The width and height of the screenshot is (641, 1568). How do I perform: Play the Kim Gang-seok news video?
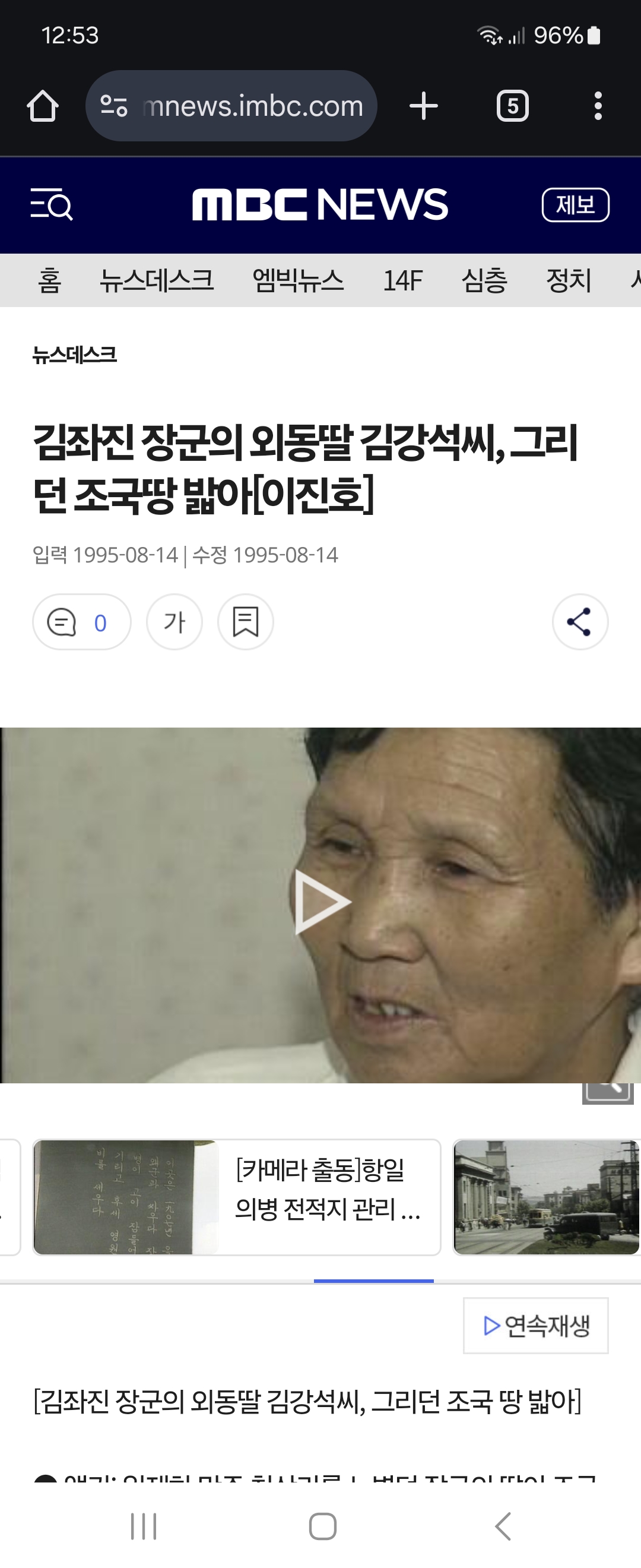[322, 902]
